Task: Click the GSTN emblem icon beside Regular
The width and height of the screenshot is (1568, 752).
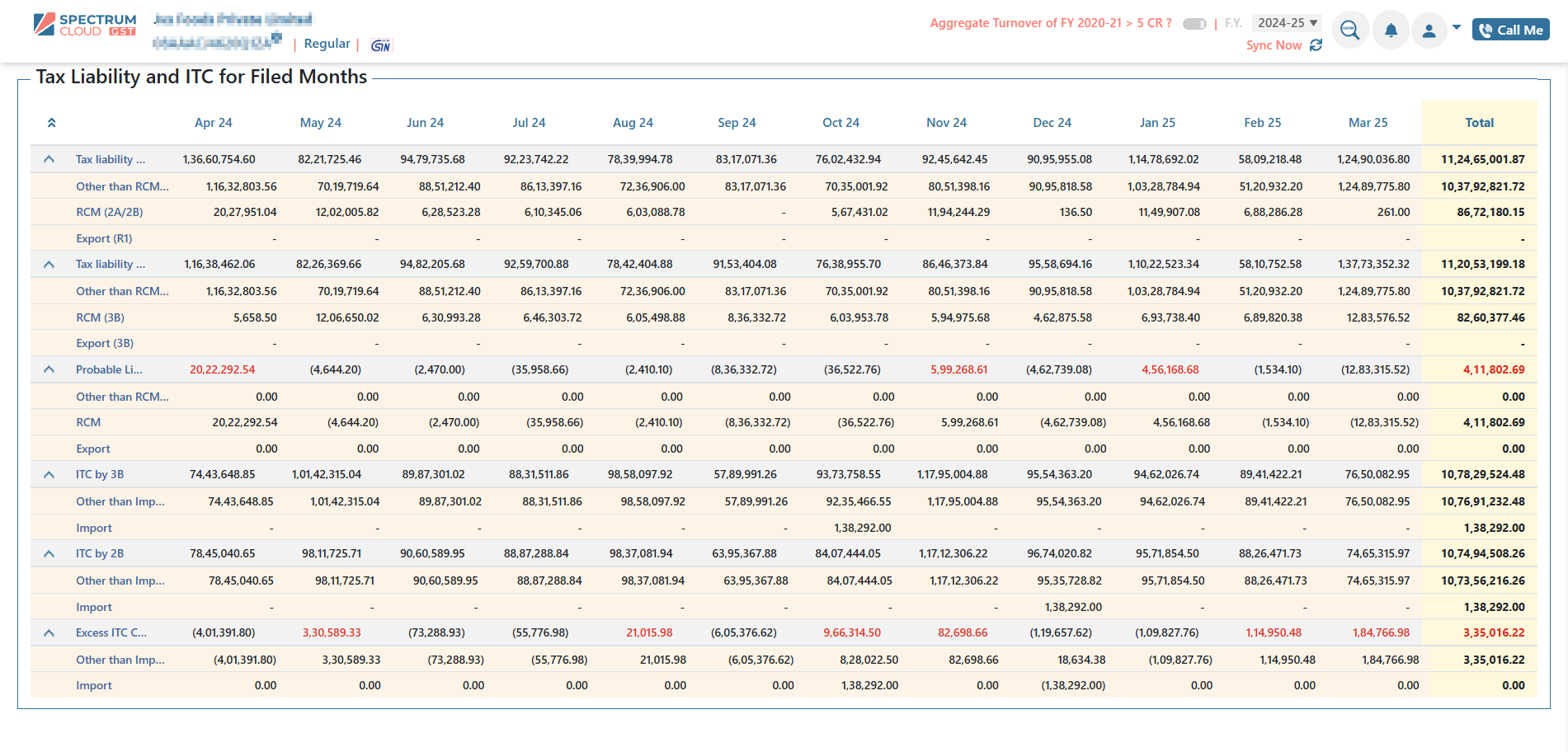Action: 381,45
